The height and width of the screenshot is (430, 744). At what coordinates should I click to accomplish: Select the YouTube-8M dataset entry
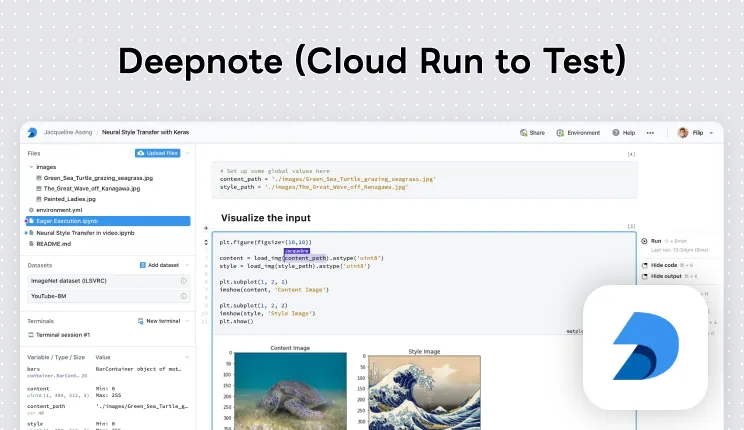point(109,296)
